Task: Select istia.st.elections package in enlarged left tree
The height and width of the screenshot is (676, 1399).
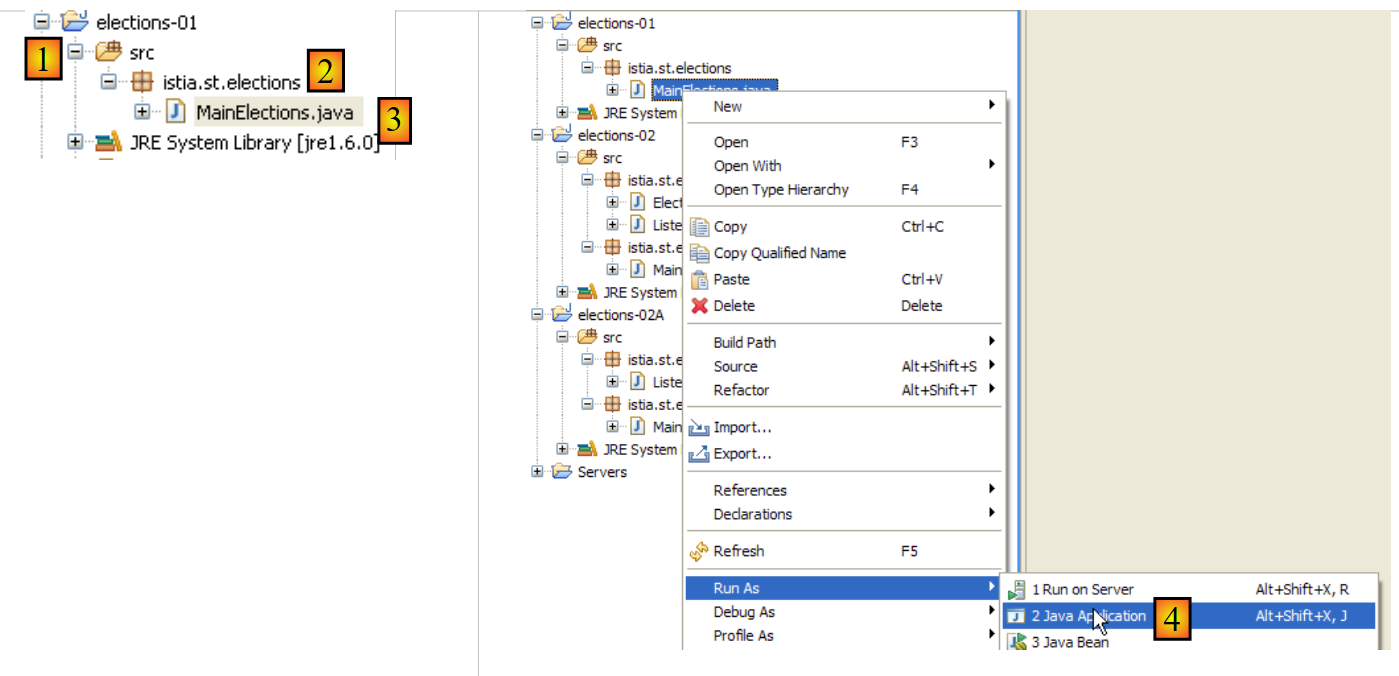Action: coord(231,82)
